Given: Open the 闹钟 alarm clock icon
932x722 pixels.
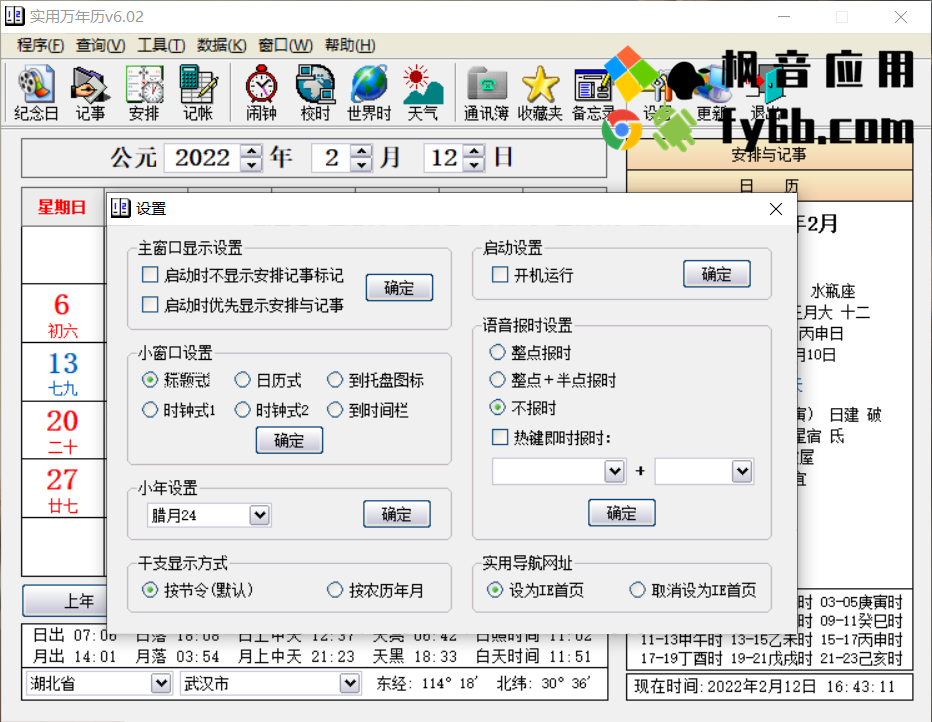Looking at the screenshot, I should click(x=262, y=93).
